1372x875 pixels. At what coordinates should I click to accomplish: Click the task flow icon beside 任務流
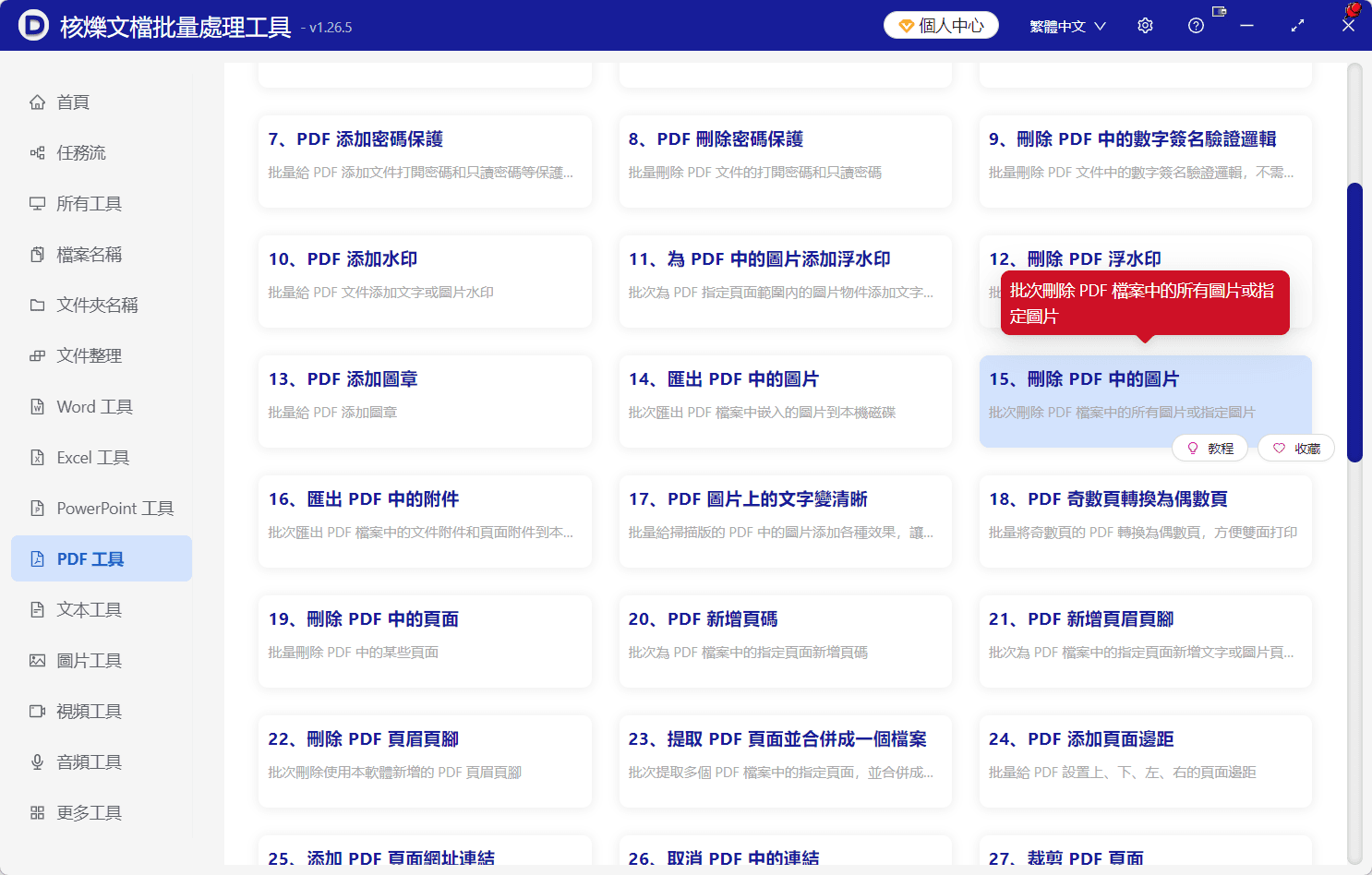37,153
